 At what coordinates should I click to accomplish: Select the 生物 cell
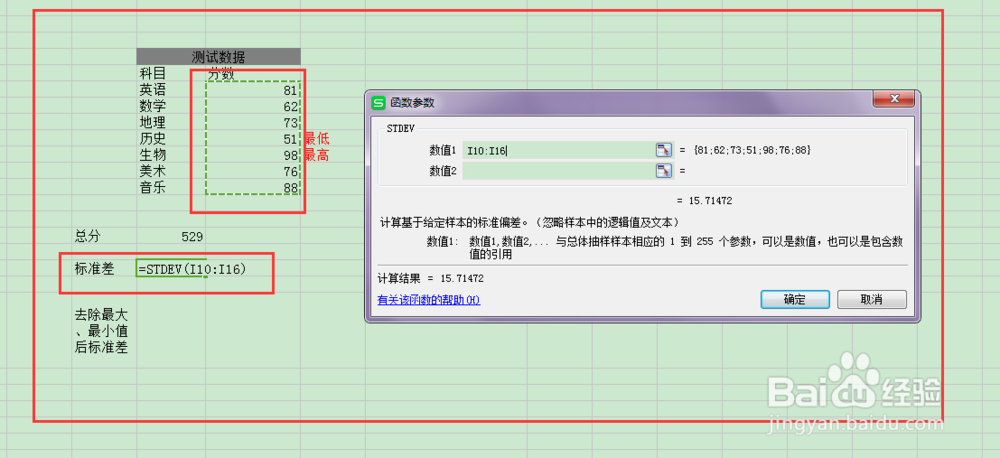[171, 155]
